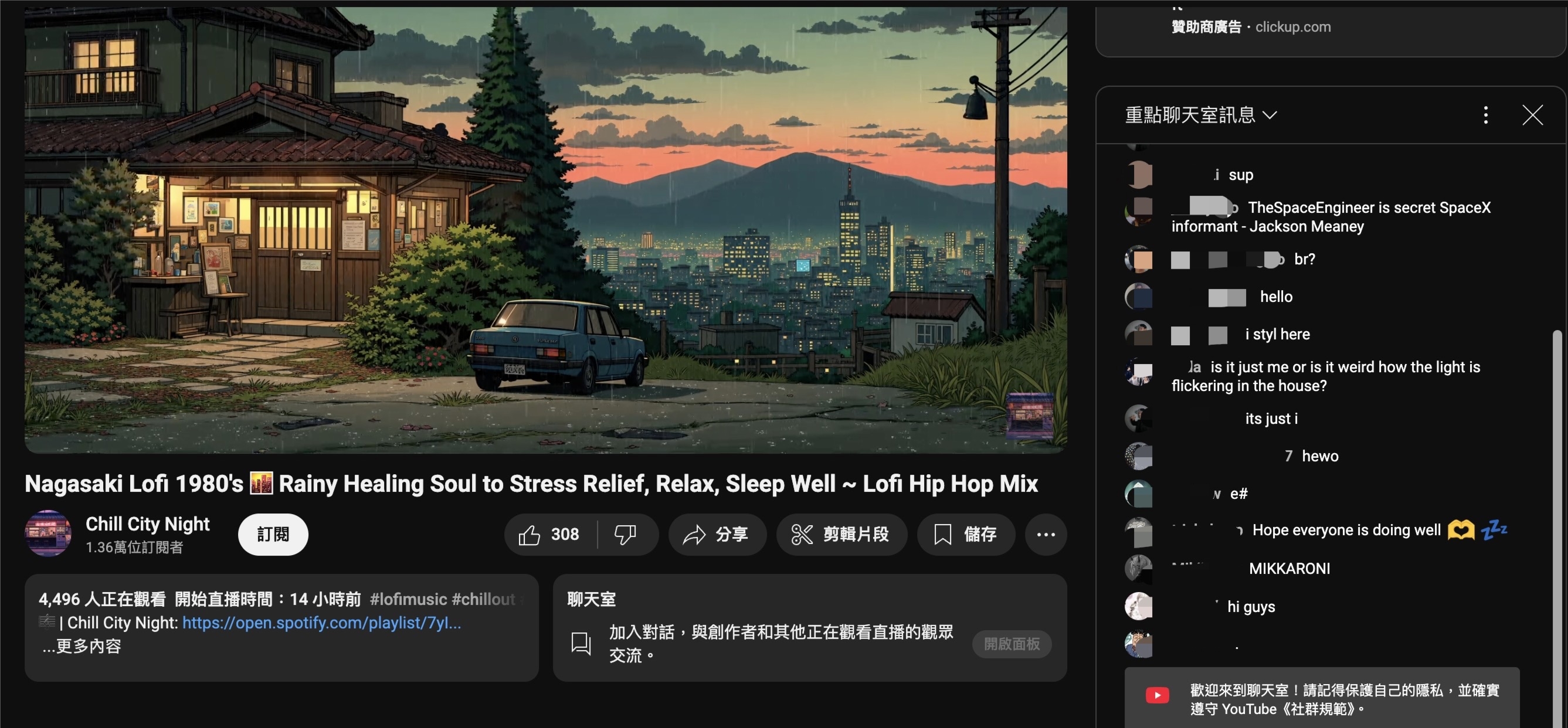Open avatar of user who said 'sup'
This screenshot has height=728, width=1568.
point(1138,175)
